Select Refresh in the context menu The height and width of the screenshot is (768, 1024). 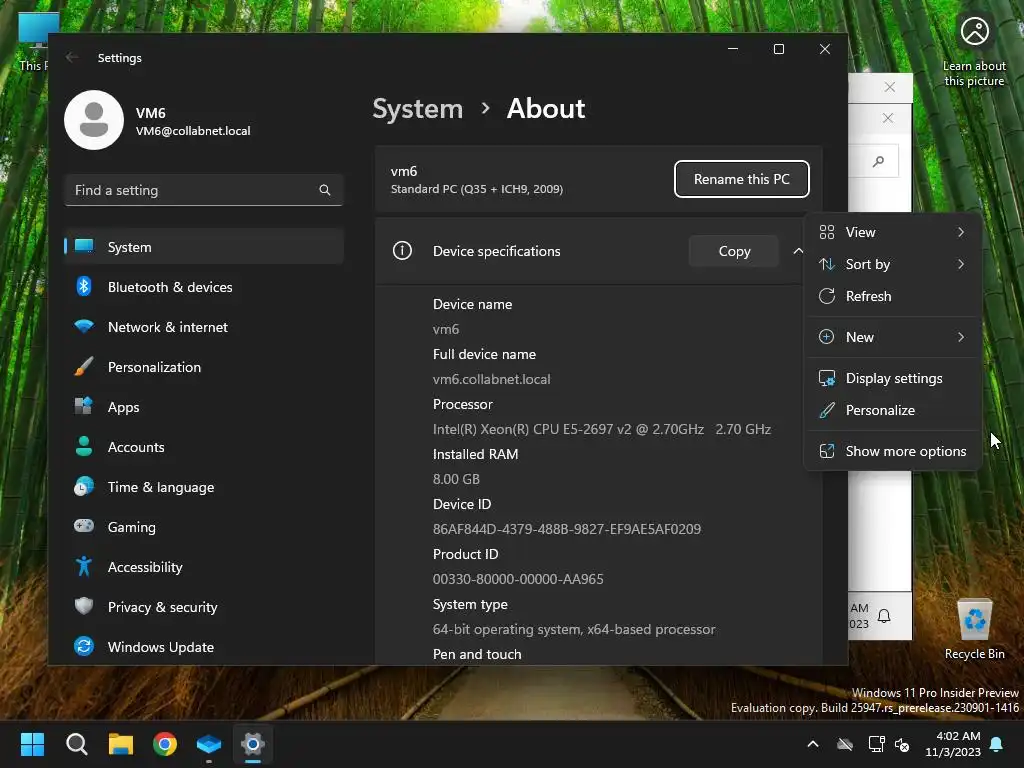tap(893, 296)
